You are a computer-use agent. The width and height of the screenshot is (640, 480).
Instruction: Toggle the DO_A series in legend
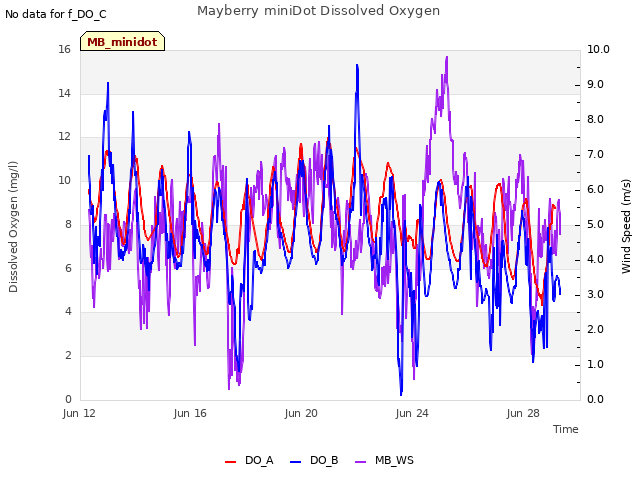pos(249,460)
